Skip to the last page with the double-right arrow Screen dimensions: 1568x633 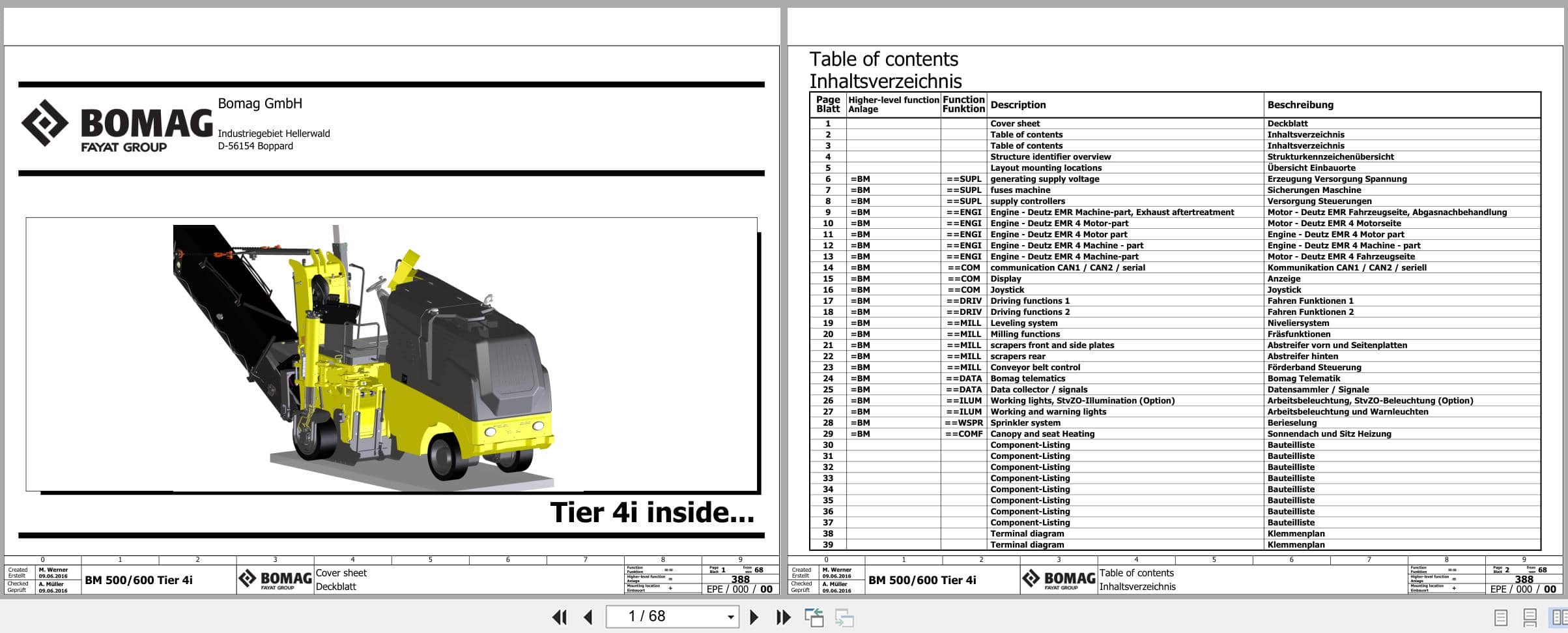(x=782, y=617)
